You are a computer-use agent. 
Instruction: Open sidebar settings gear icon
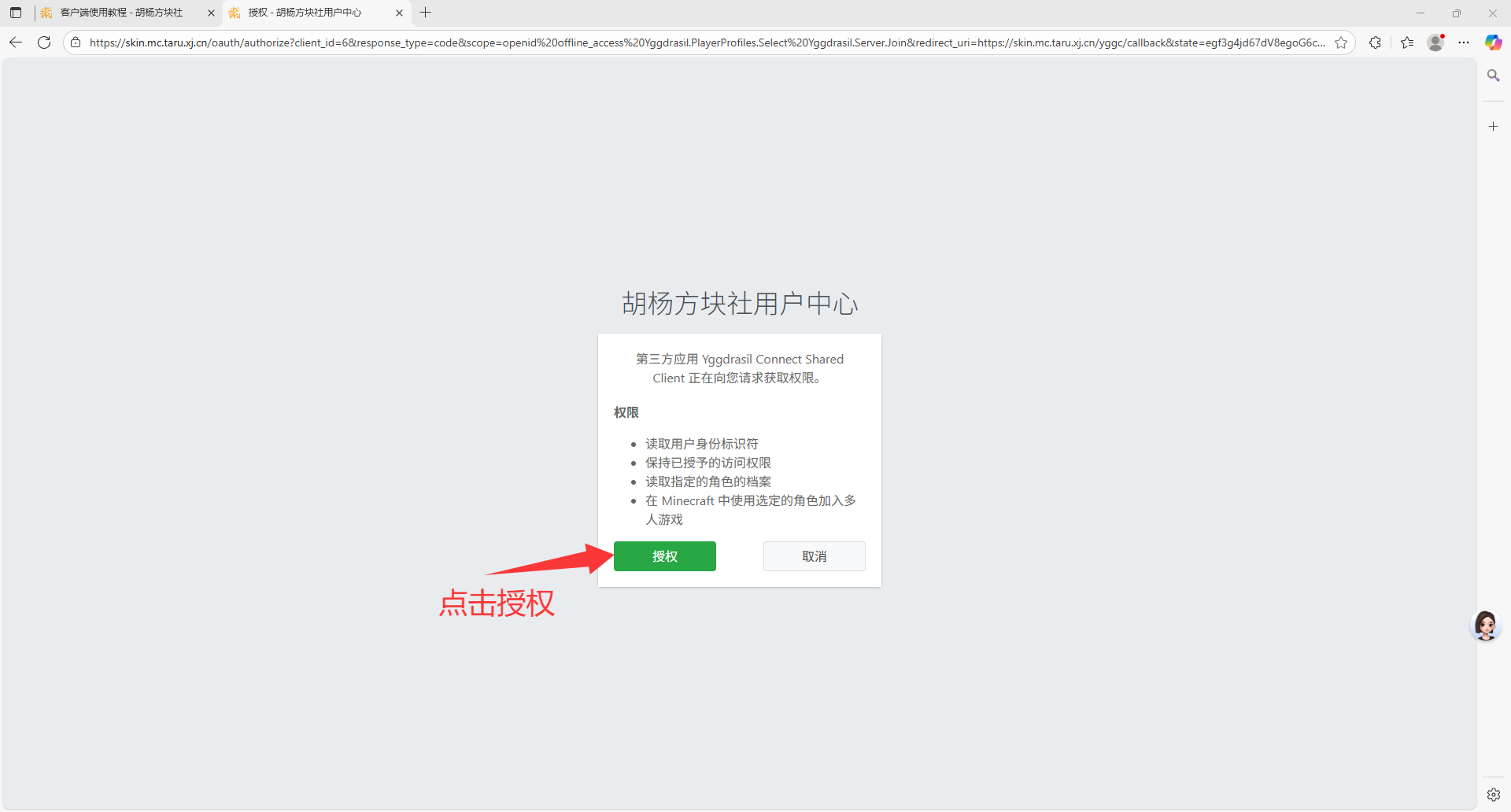[1493, 795]
